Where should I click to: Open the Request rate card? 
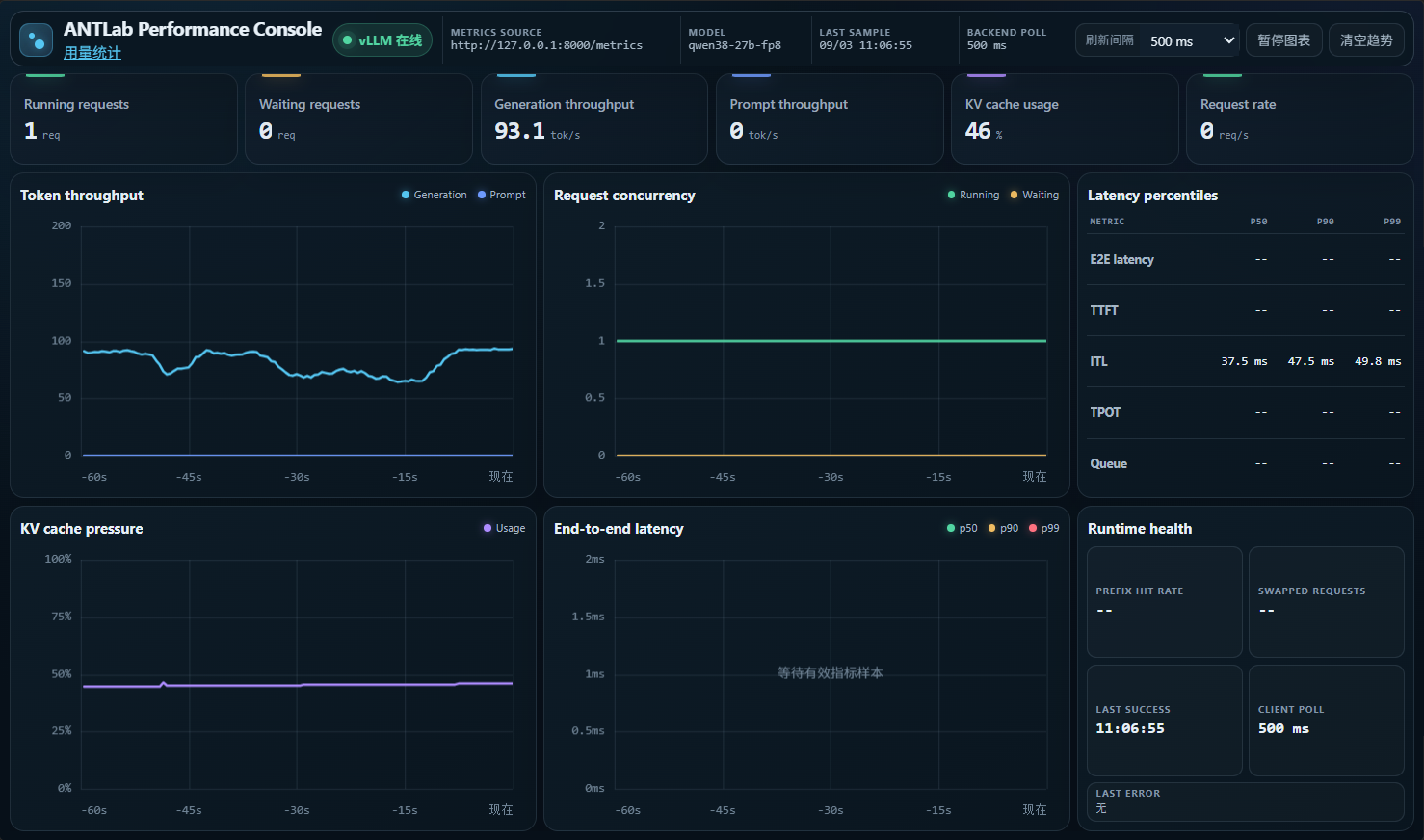pos(1301,118)
